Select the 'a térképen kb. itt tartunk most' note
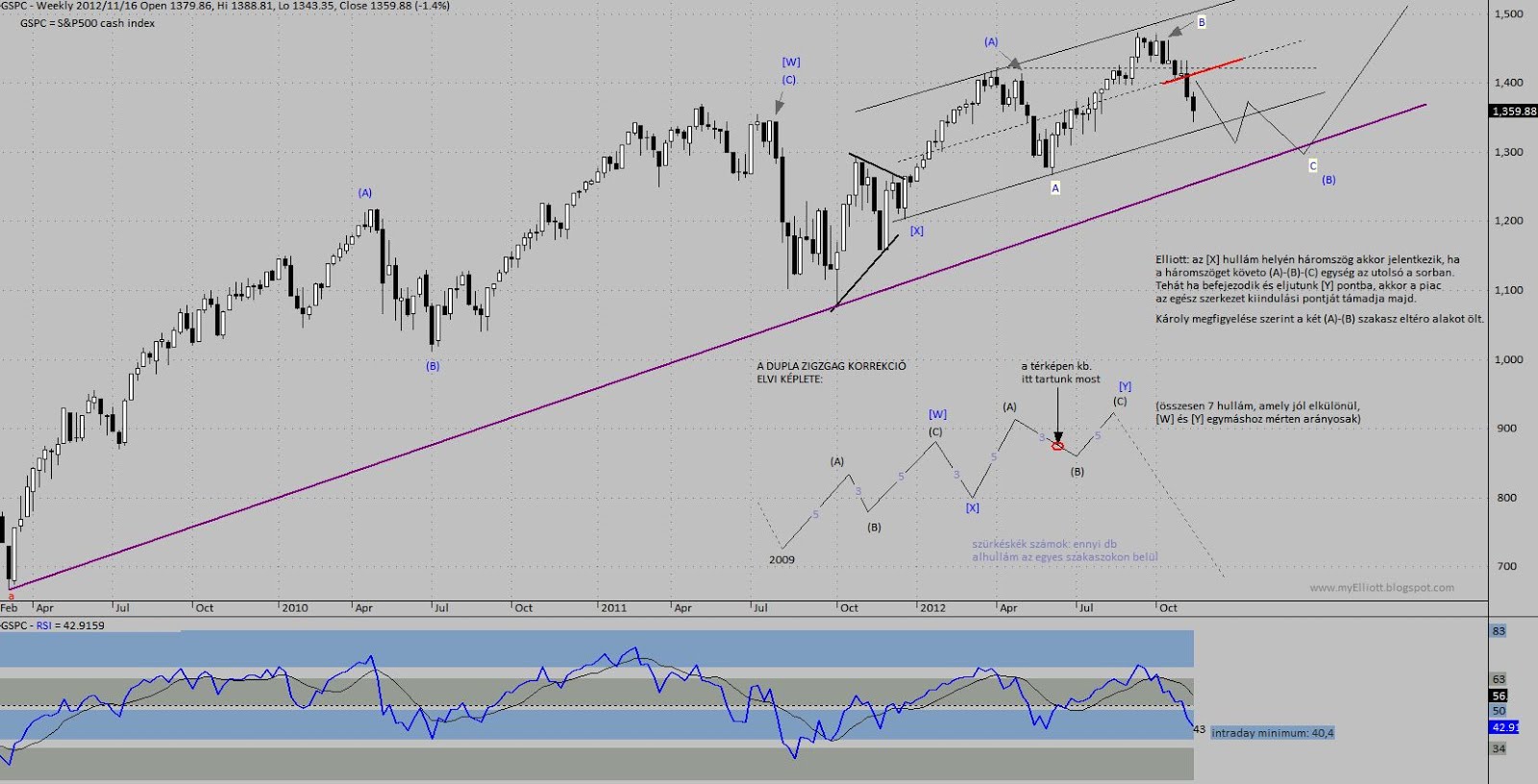The height and width of the screenshot is (784, 1538). coord(1060,373)
